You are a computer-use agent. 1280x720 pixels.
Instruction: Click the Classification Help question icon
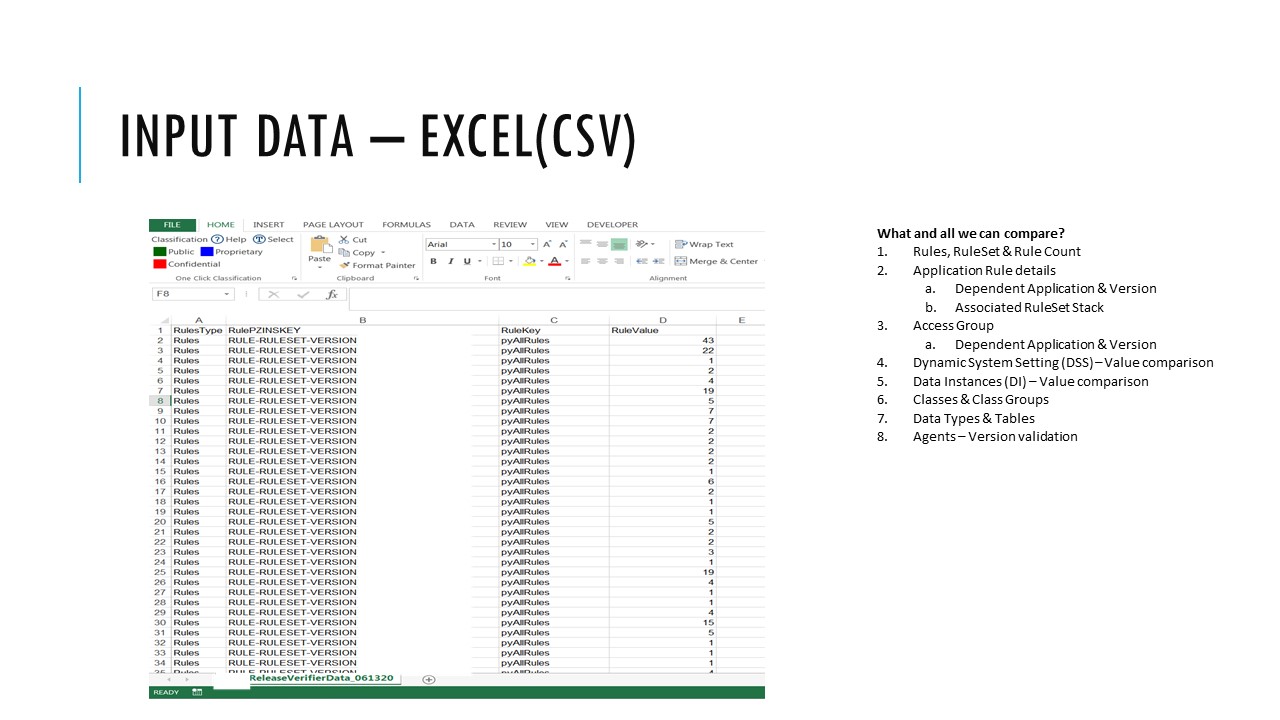pos(217,240)
